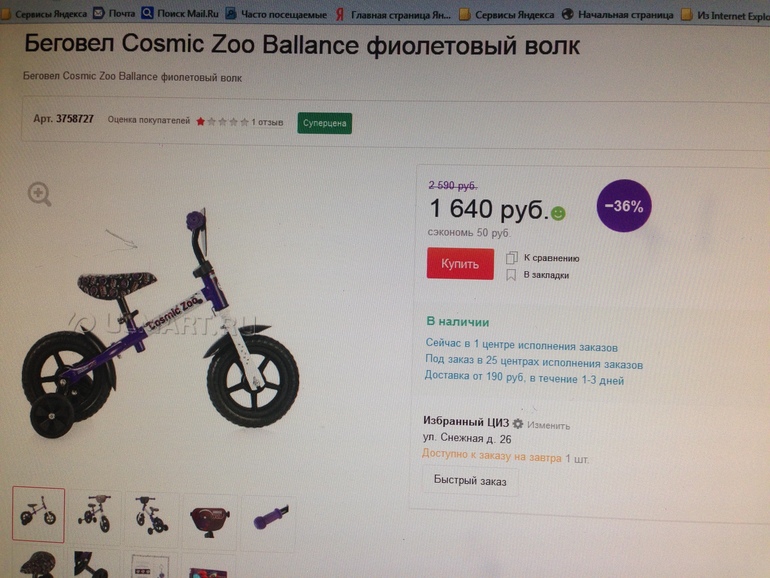Click the Изменить link for chosen center
The width and height of the screenshot is (770, 578).
(x=549, y=425)
